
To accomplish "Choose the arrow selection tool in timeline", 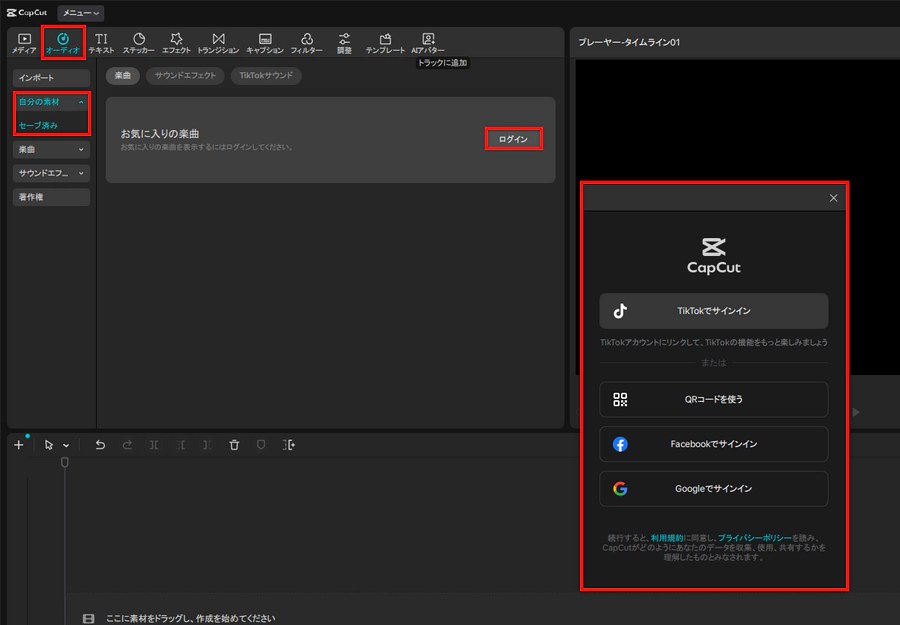I will pos(49,445).
